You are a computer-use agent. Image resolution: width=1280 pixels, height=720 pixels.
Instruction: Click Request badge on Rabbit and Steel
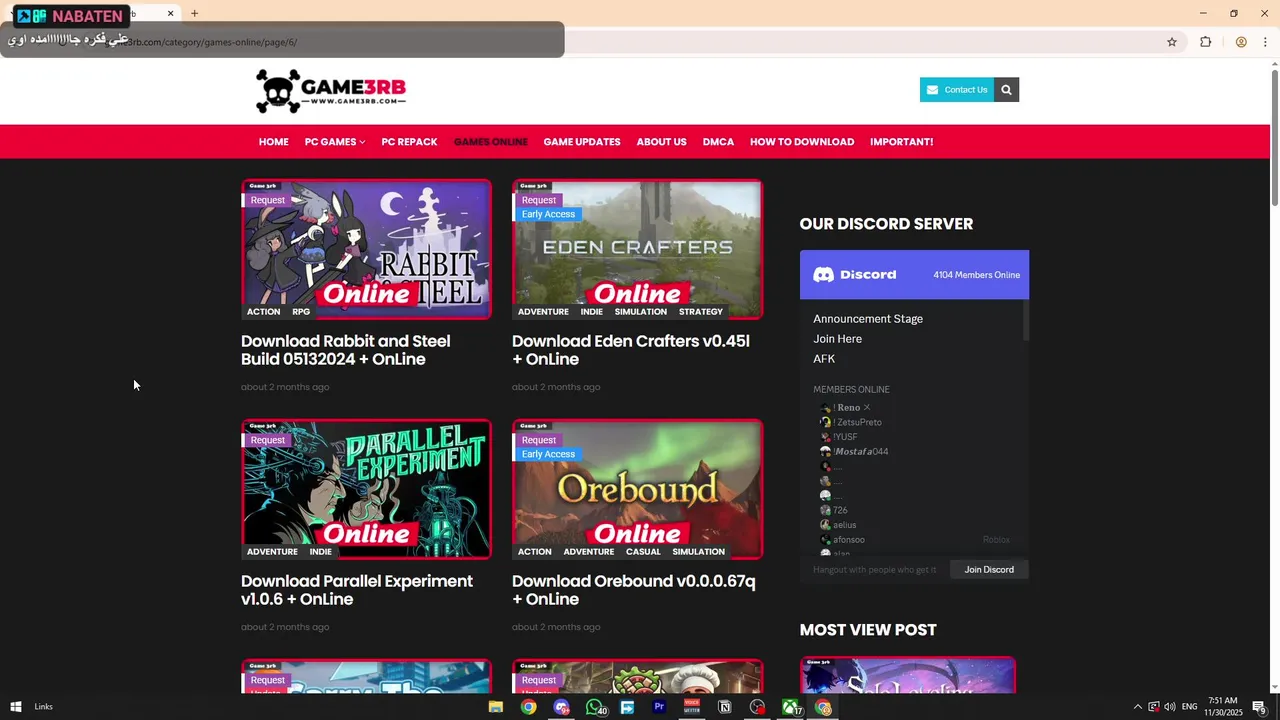pyautogui.click(x=267, y=200)
